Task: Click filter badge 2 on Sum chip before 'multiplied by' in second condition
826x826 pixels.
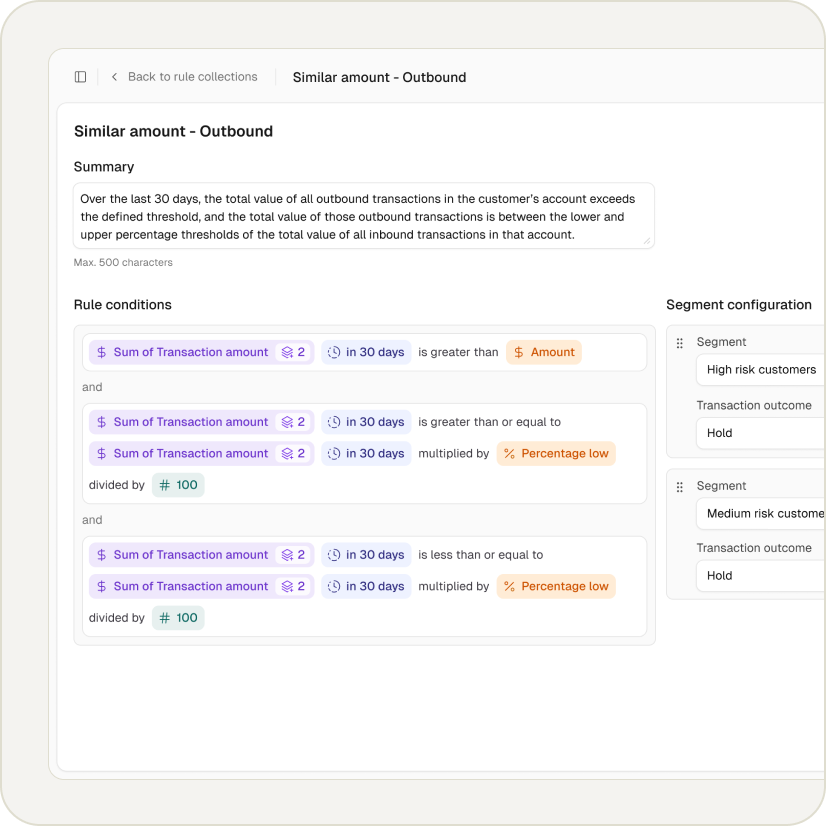Action: 294,454
